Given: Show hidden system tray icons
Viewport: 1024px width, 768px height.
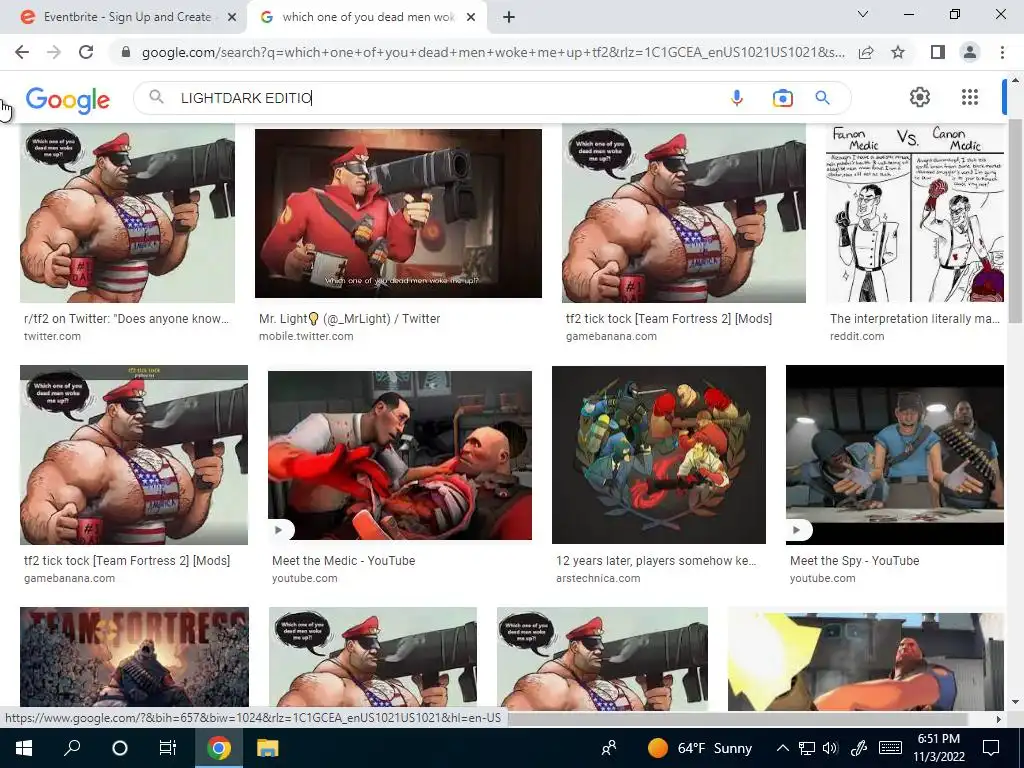Looking at the screenshot, I should pos(782,748).
